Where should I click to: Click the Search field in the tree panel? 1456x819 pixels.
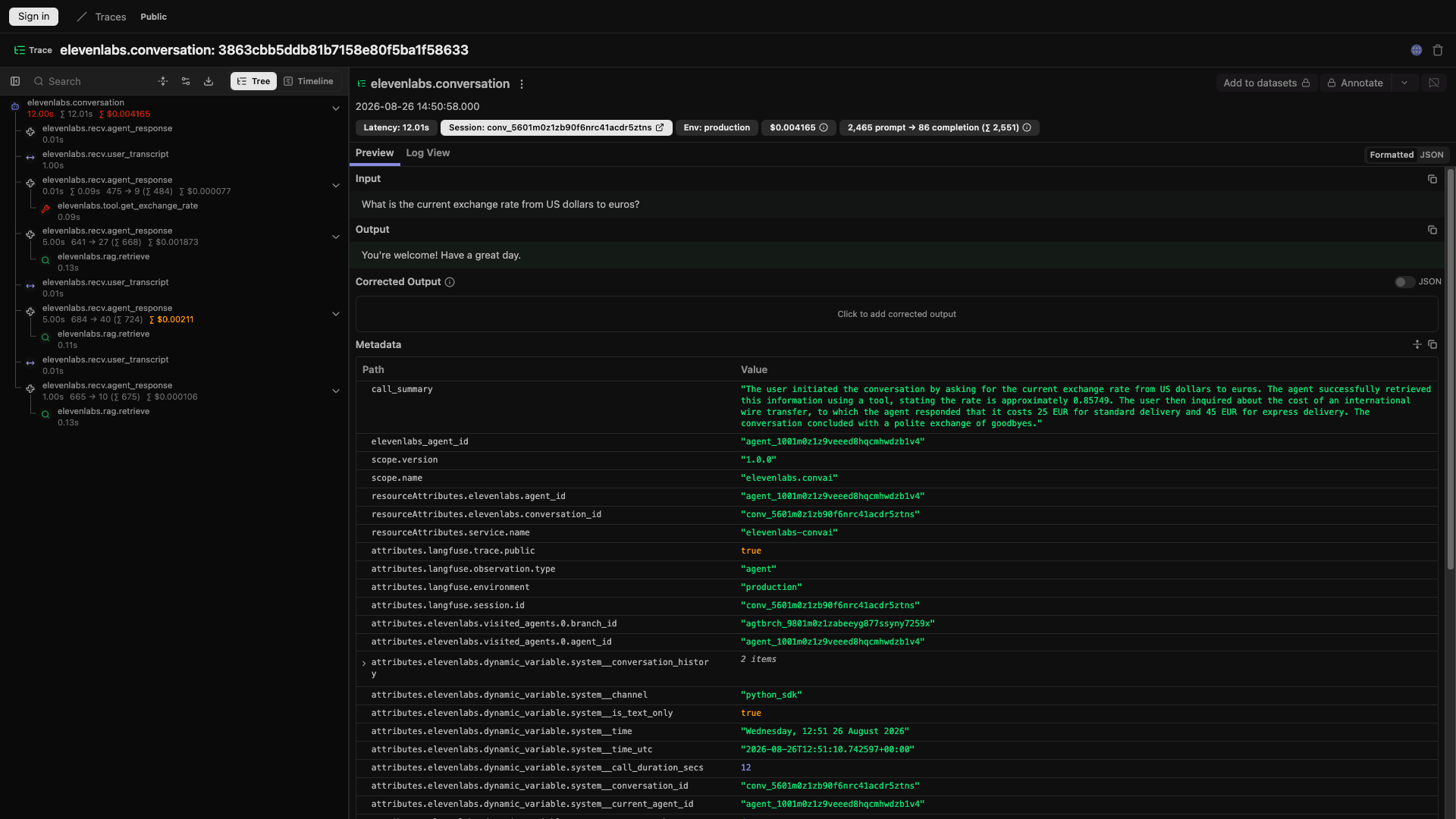(x=91, y=81)
